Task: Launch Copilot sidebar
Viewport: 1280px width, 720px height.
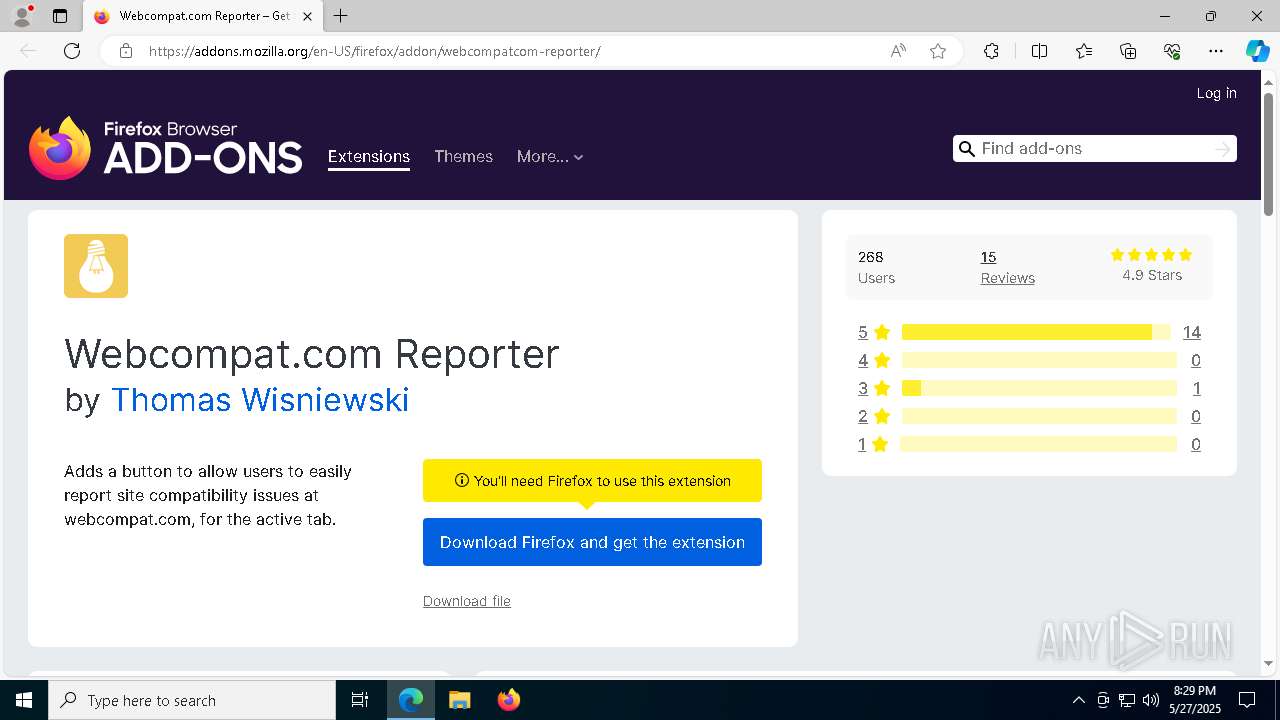Action: [1257, 51]
